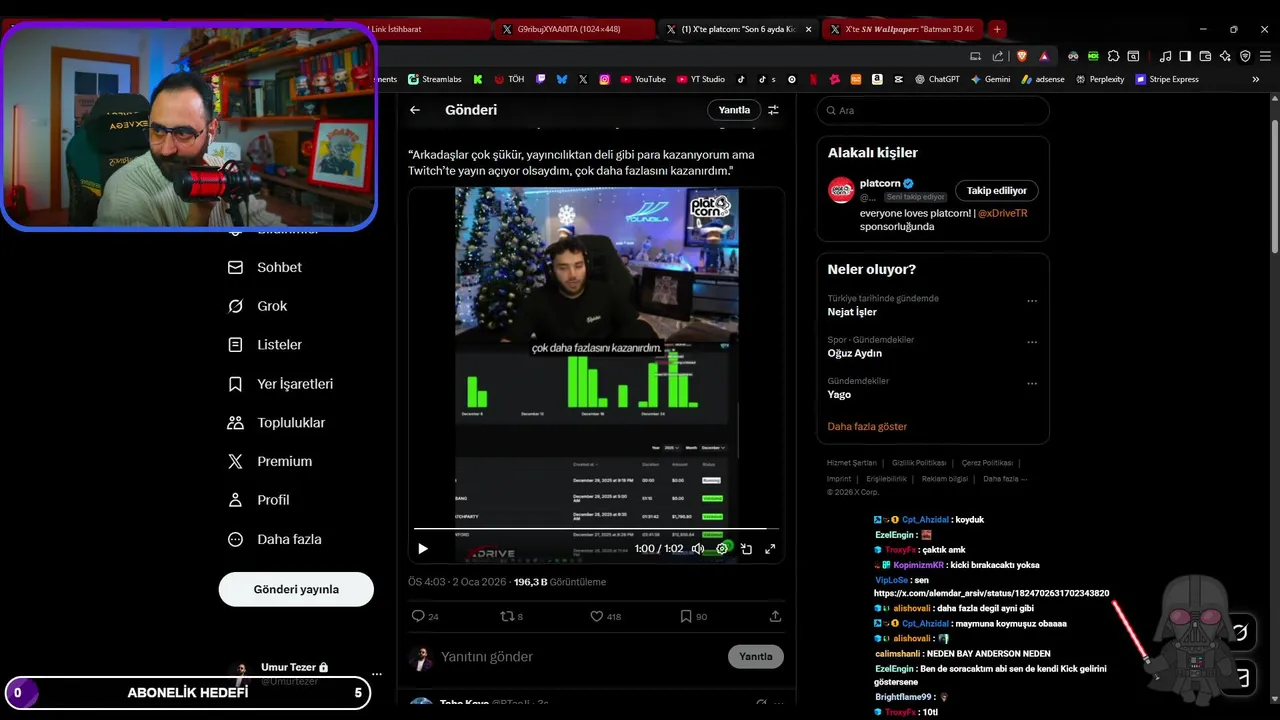Open ChatGPT bookmark
Screen dimensions: 1280x720
pyautogui.click(x=937, y=79)
